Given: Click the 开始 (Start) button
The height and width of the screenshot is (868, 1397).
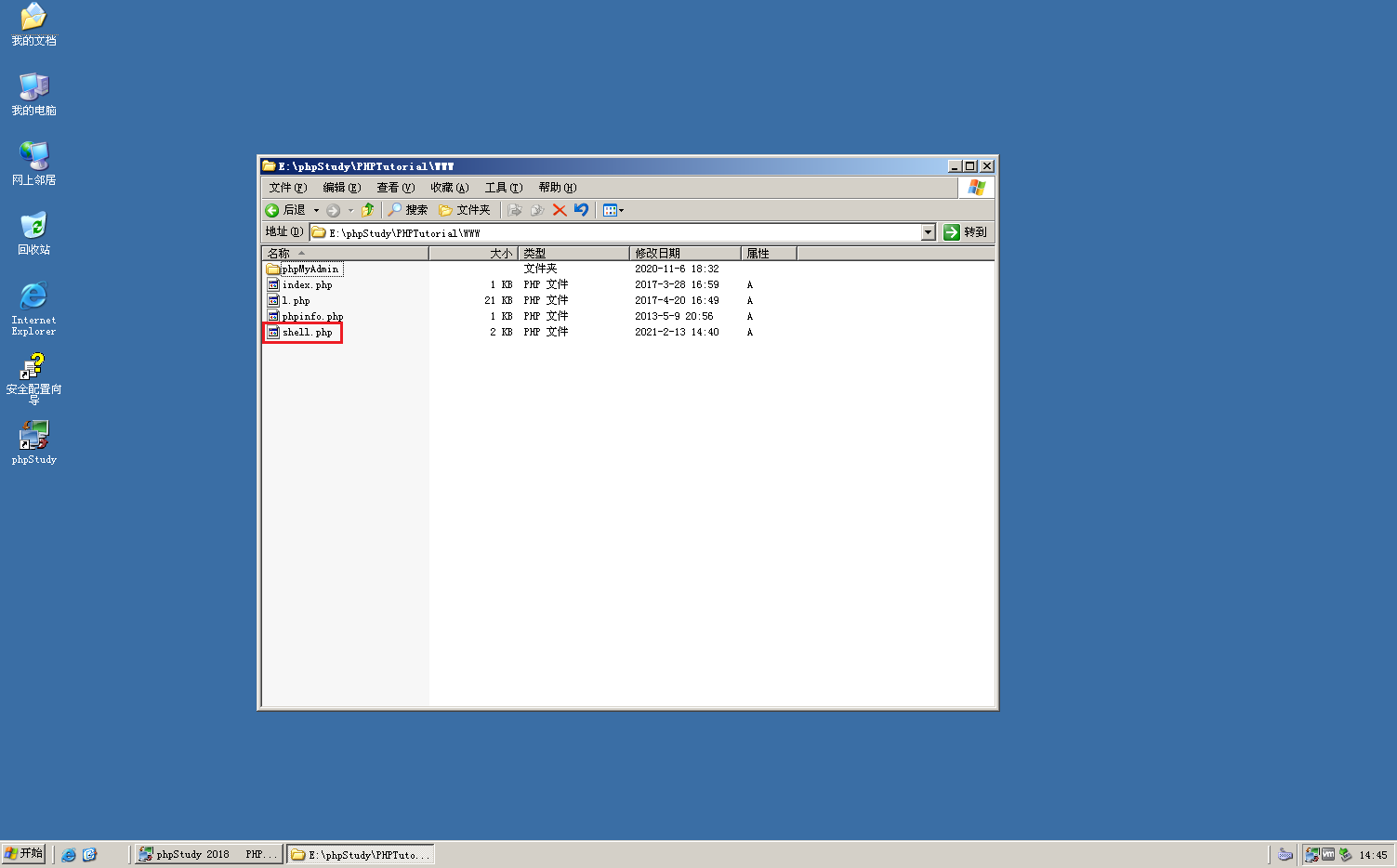Looking at the screenshot, I should coord(23,853).
